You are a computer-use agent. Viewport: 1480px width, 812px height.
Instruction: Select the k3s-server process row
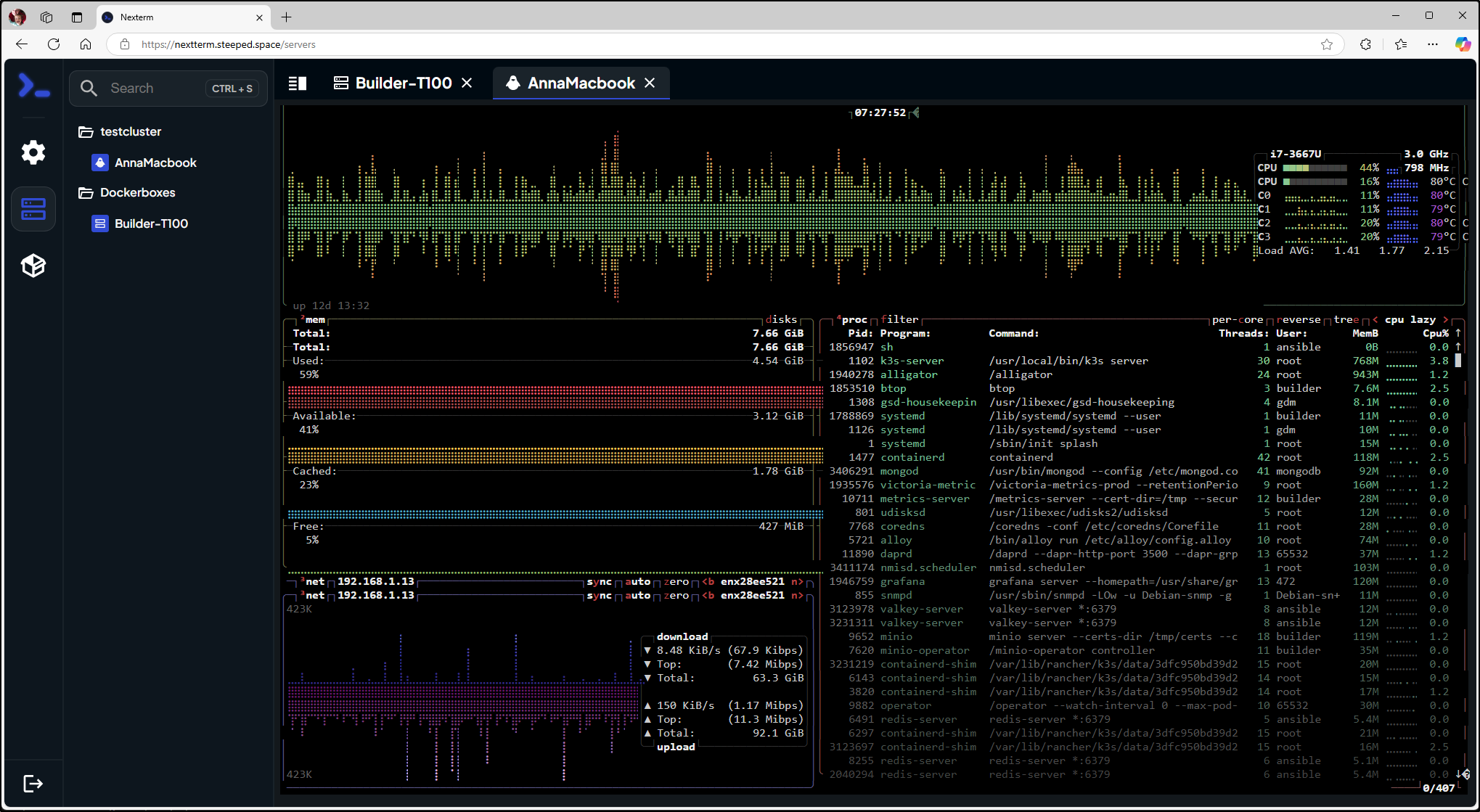pos(1138,361)
